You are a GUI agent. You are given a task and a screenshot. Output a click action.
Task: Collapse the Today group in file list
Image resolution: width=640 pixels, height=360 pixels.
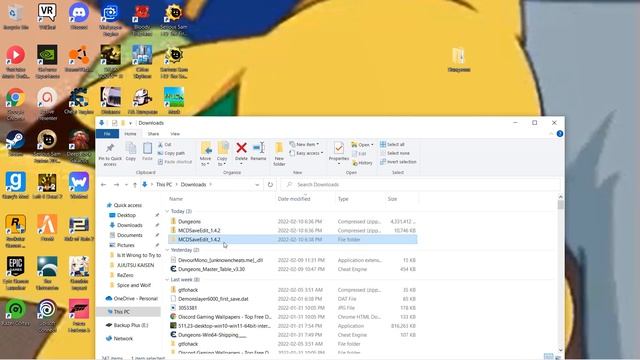click(167, 211)
